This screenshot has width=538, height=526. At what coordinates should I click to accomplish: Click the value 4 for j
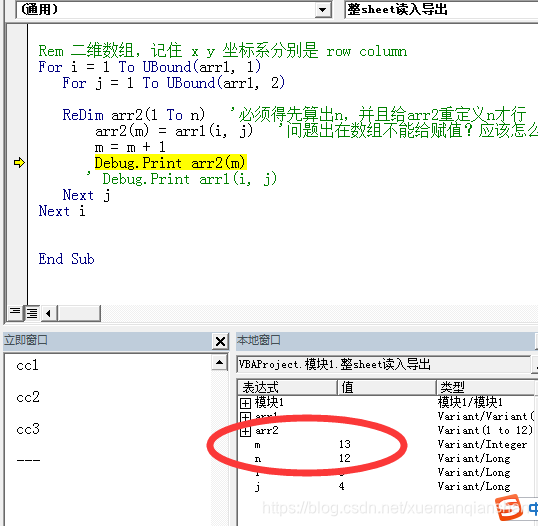pos(341,486)
